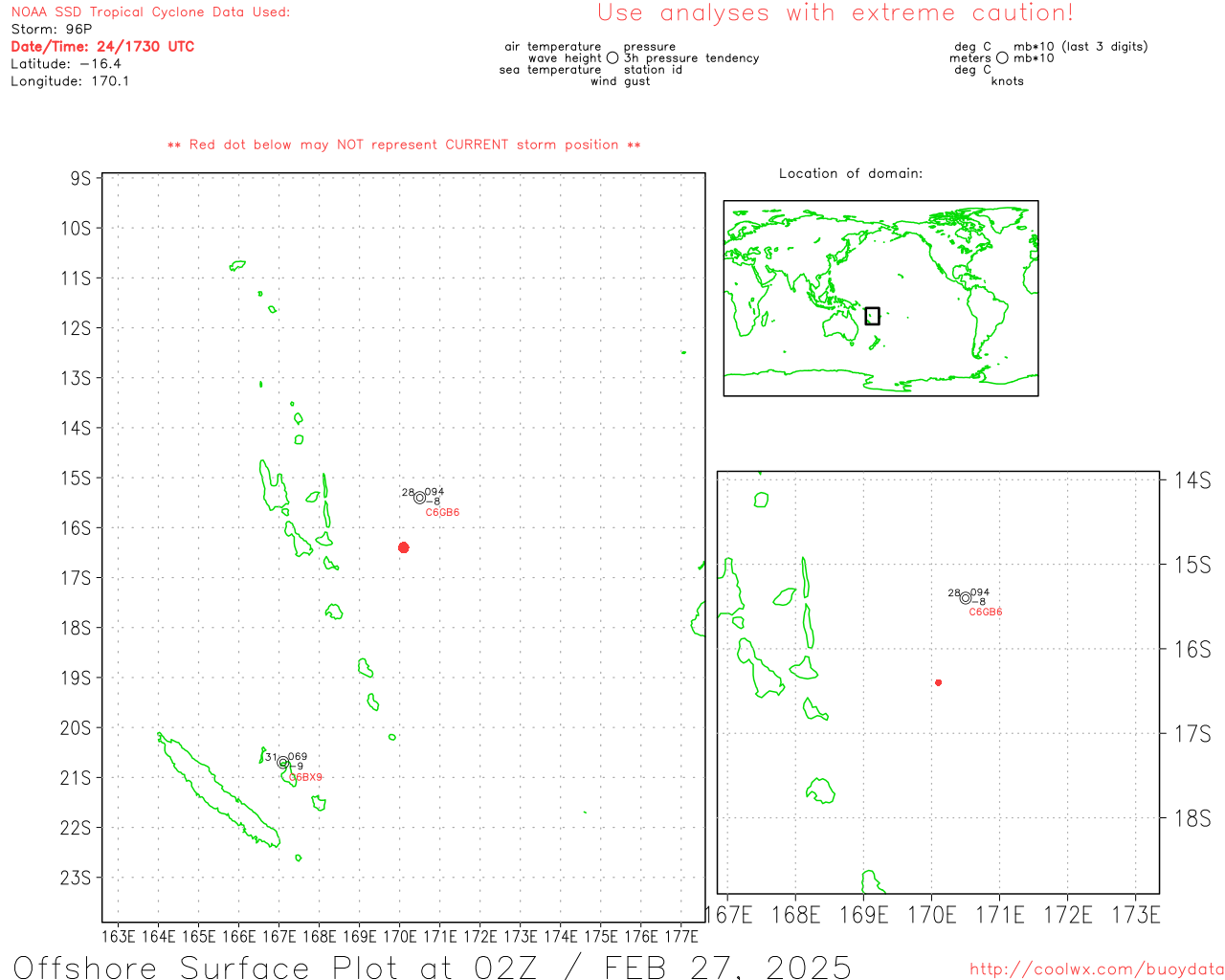Click the units legend circle beside meters

(x=1002, y=58)
